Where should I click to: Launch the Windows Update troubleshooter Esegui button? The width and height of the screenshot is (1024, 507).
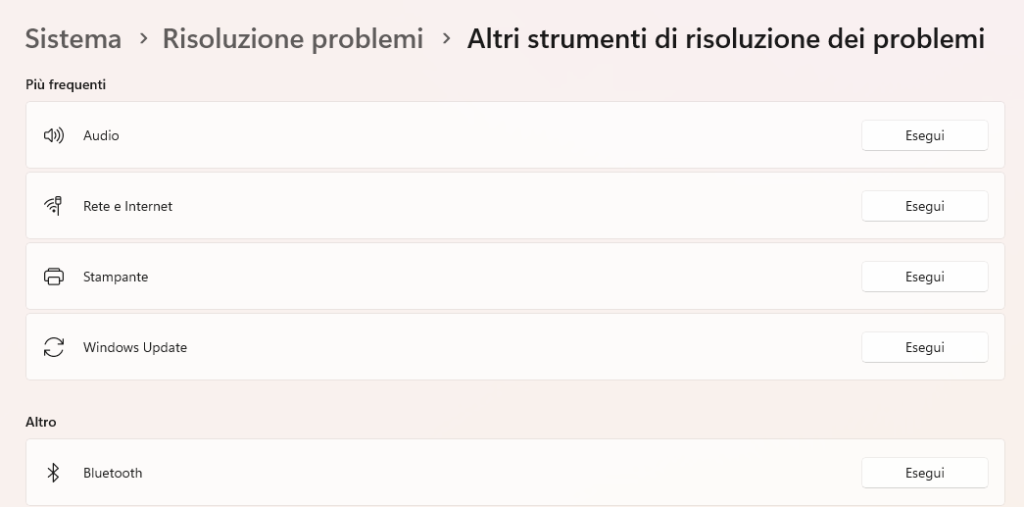pyautogui.click(x=924, y=348)
